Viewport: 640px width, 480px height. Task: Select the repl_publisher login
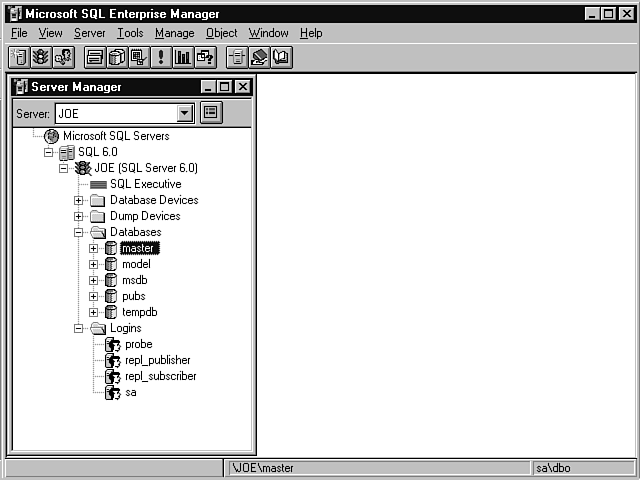[x=157, y=360]
